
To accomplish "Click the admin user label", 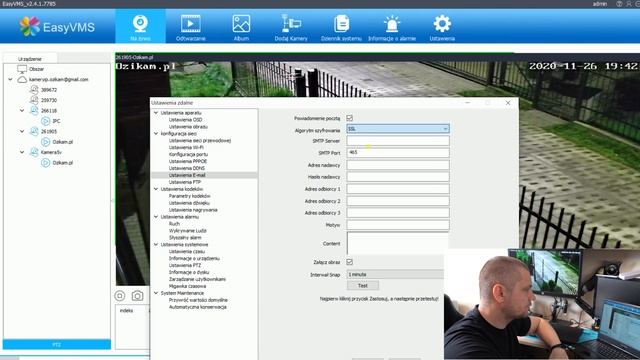I will (600, 4).
